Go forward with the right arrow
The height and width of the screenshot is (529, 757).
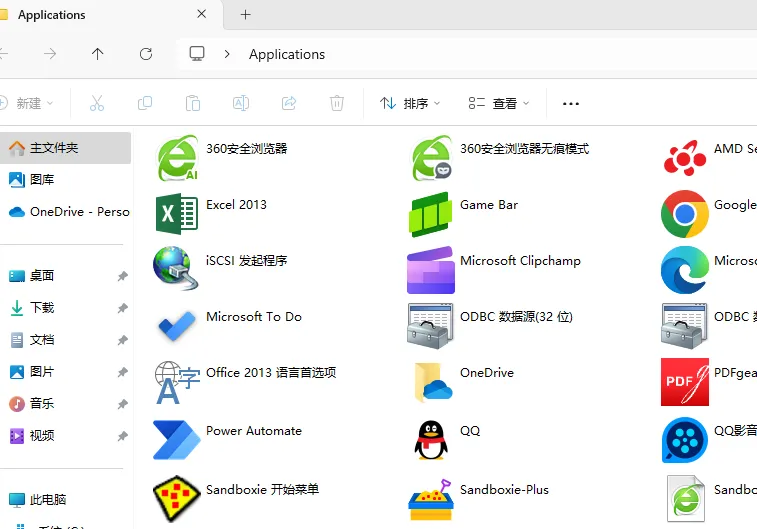tap(50, 54)
